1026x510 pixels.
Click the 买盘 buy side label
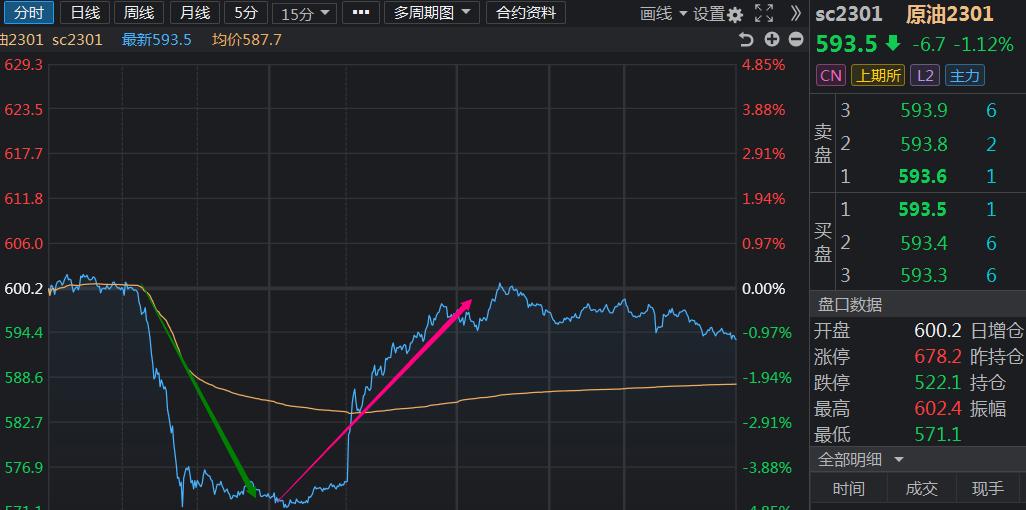tap(823, 243)
